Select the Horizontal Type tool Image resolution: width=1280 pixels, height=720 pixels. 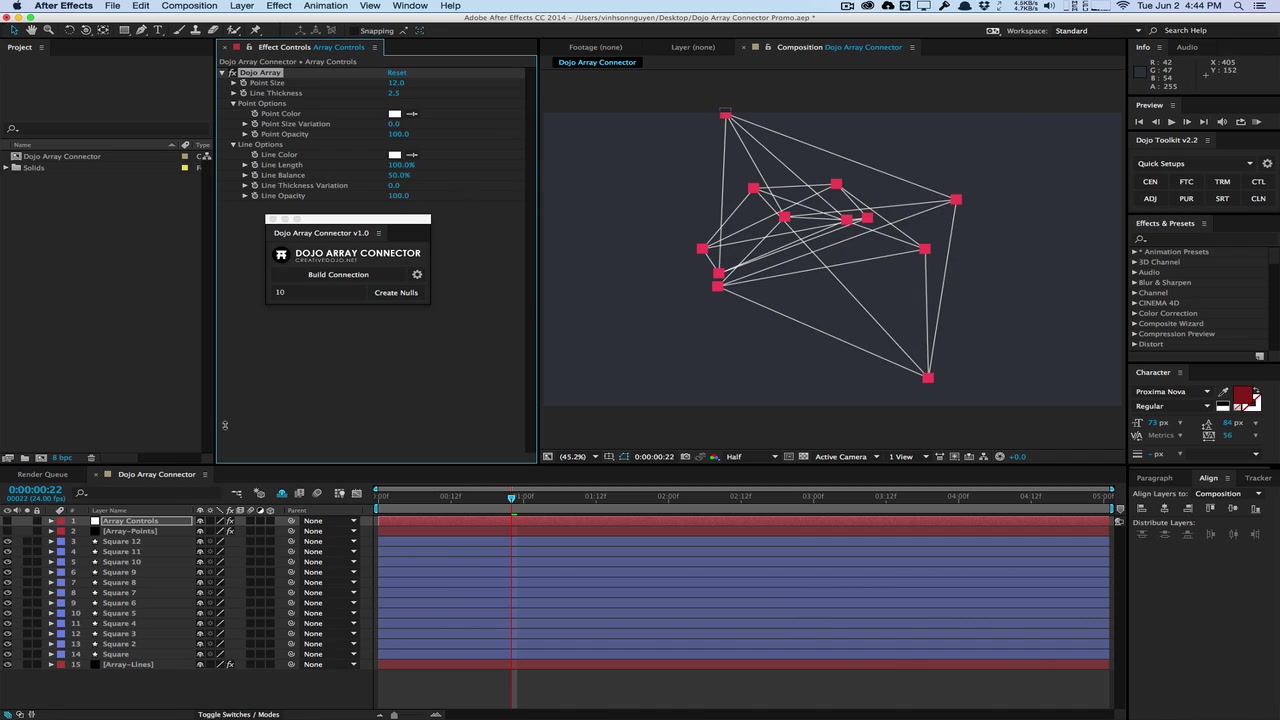tap(158, 30)
